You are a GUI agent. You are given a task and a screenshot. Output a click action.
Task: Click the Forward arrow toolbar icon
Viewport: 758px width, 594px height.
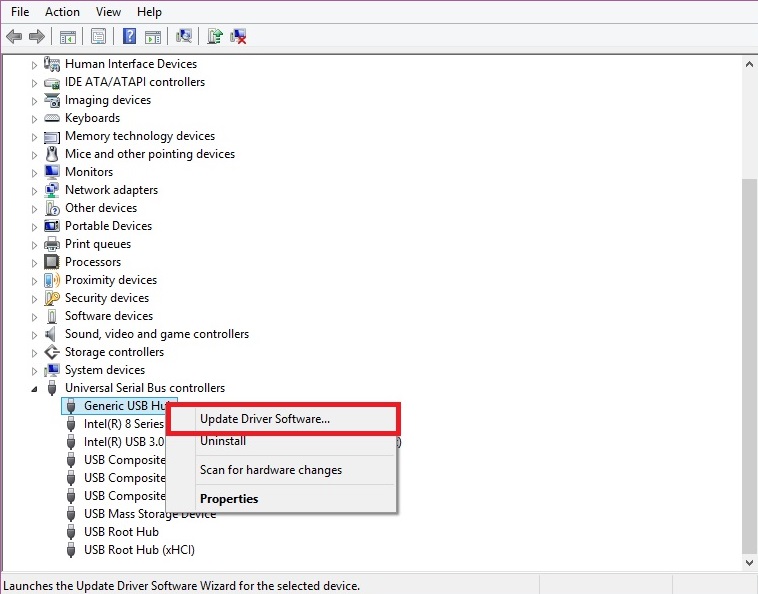(x=37, y=36)
